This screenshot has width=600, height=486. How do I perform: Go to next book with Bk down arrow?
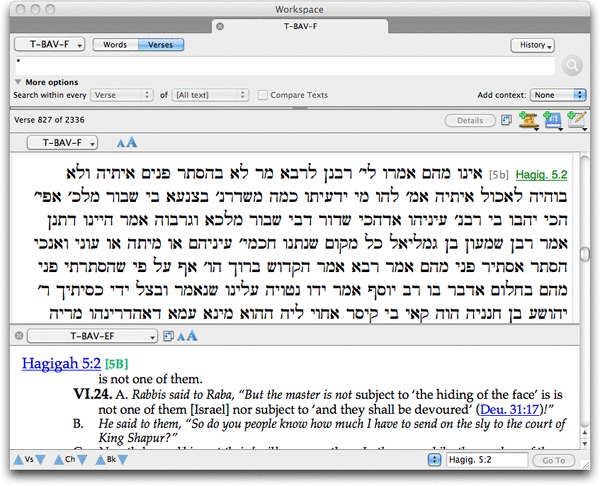(122, 460)
